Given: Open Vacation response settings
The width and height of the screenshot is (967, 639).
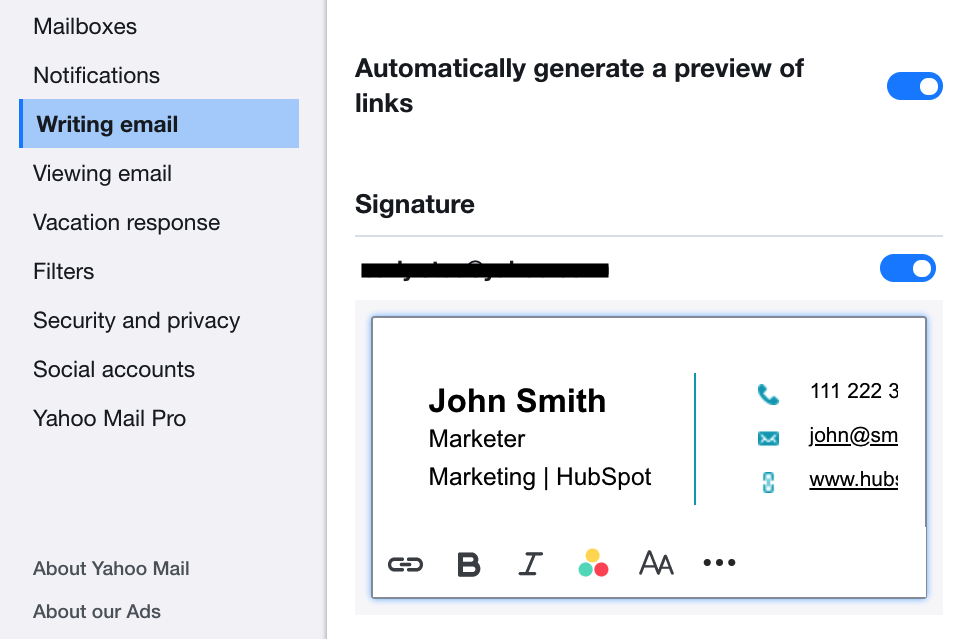Looking at the screenshot, I should click(x=126, y=222).
